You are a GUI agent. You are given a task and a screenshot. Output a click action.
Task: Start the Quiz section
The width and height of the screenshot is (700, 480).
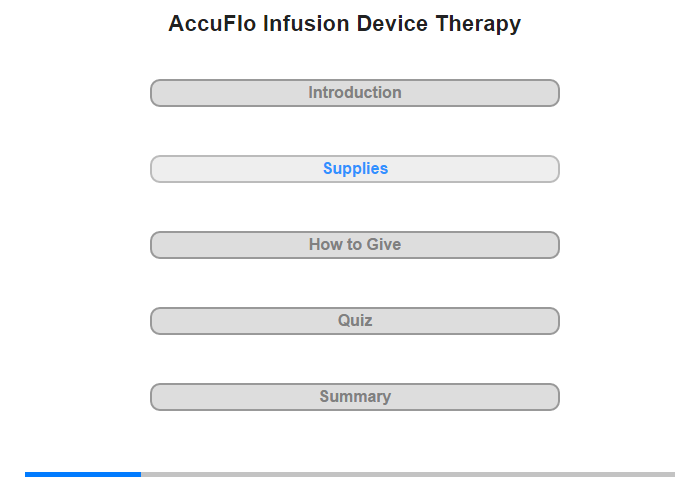[x=354, y=321]
